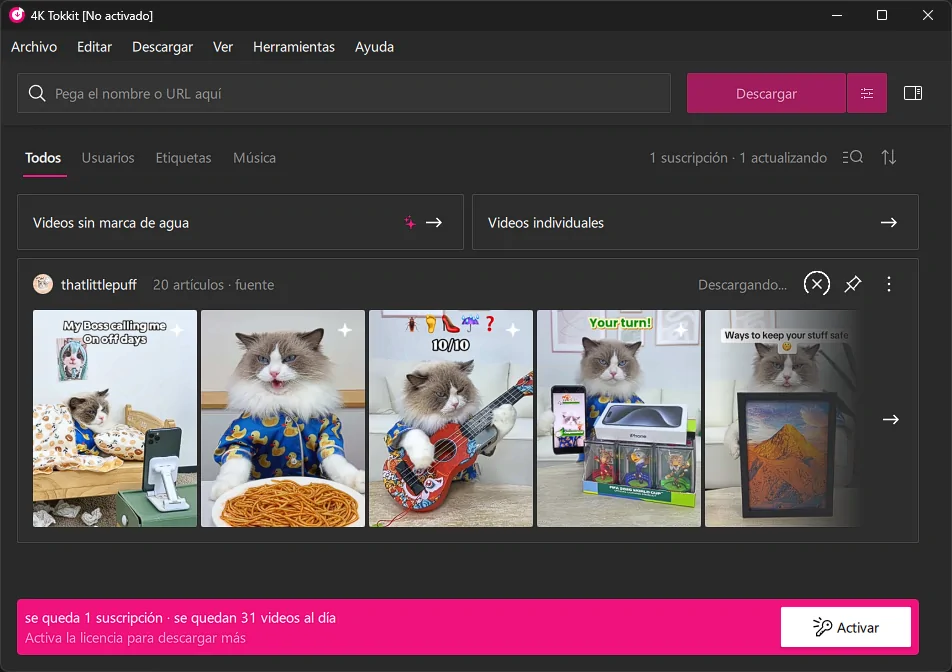Click the search subscriptions list icon
The width and height of the screenshot is (952, 672).
tap(852, 157)
